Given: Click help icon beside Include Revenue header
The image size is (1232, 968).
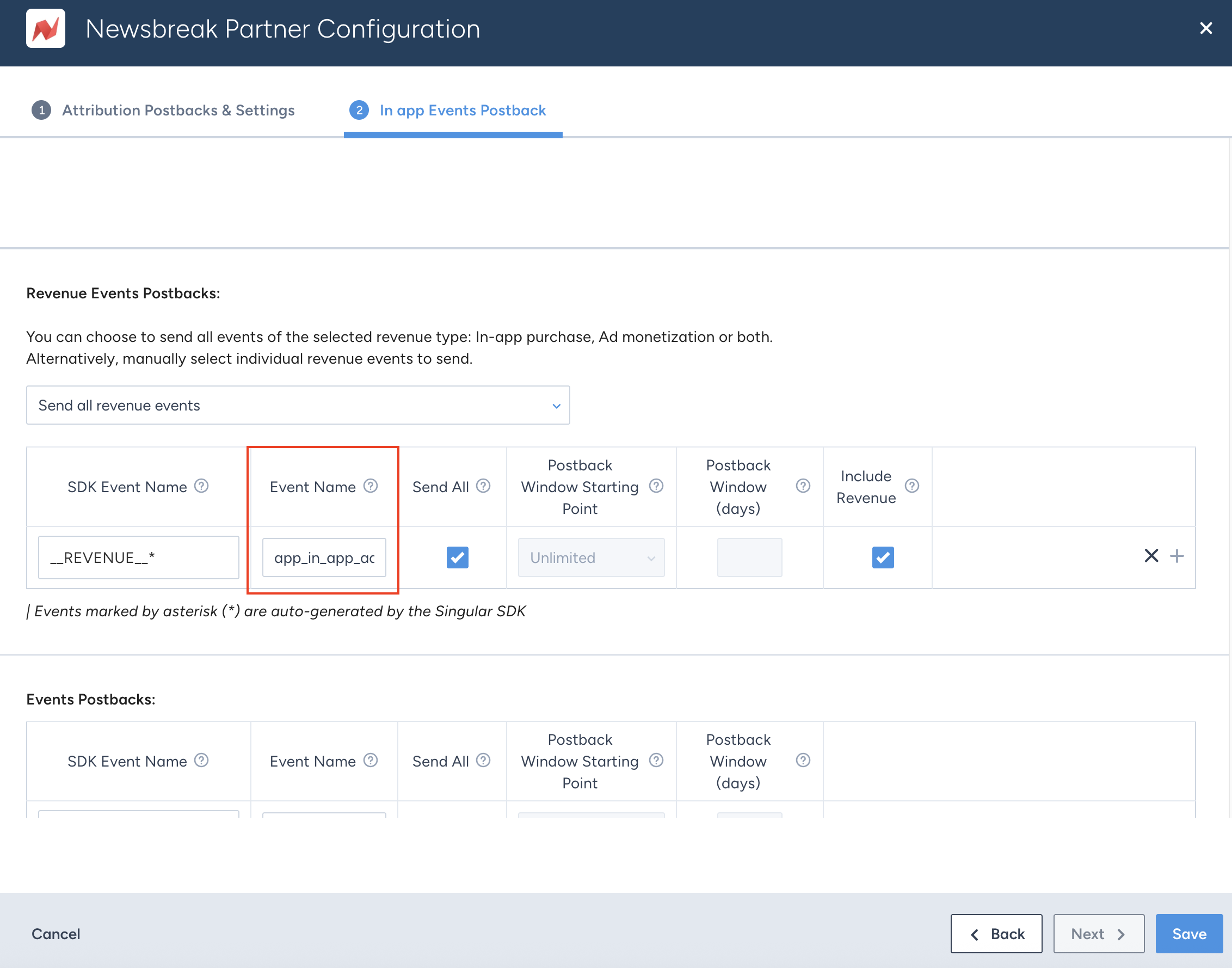Looking at the screenshot, I should [x=911, y=486].
